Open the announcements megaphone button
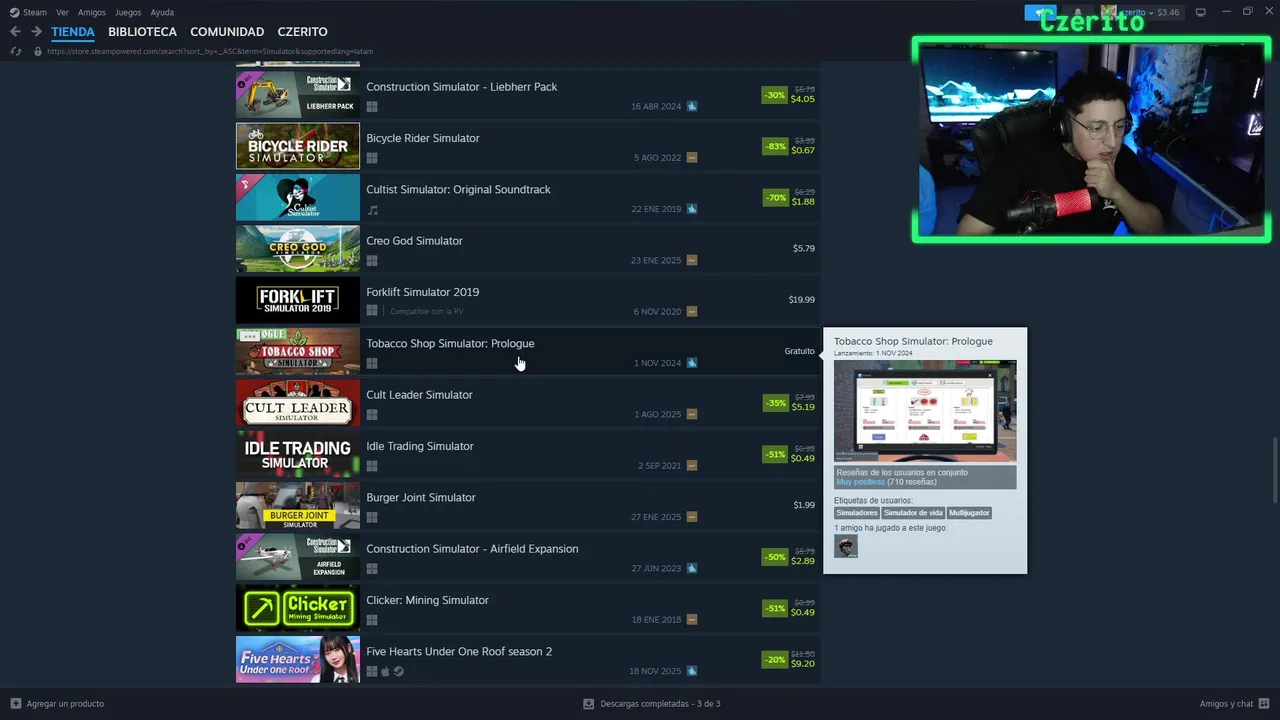 (x=1041, y=12)
